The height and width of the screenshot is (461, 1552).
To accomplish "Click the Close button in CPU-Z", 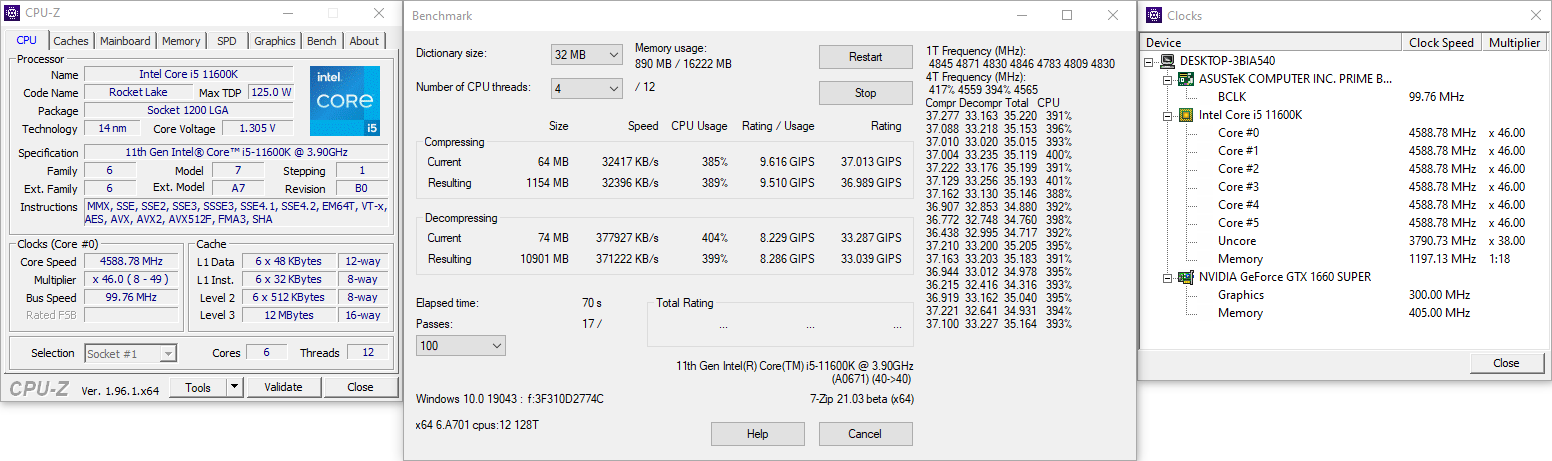I will [x=360, y=387].
